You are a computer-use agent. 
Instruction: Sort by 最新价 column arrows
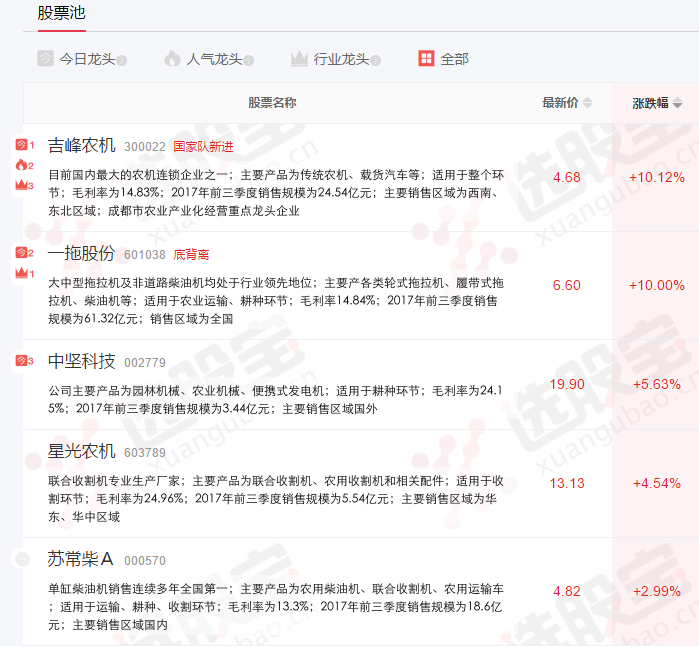[588, 103]
